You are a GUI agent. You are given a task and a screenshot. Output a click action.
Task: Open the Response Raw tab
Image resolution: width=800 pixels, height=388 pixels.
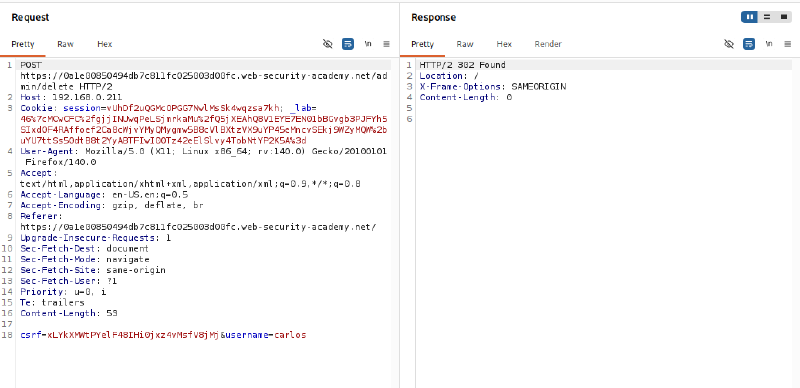[x=465, y=44]
